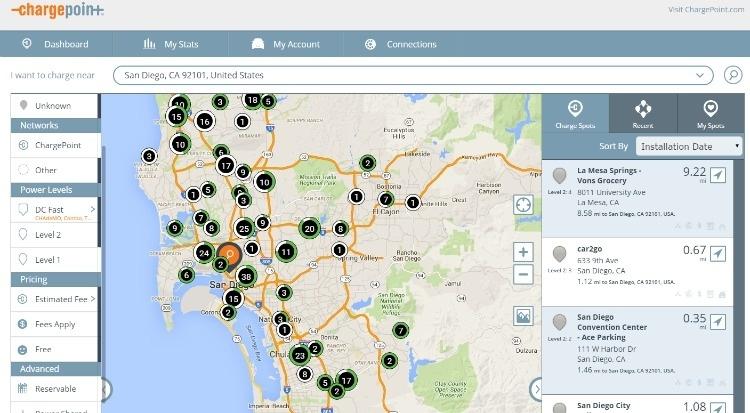Toggle the ChargePoint network filter

coord(55,145)
